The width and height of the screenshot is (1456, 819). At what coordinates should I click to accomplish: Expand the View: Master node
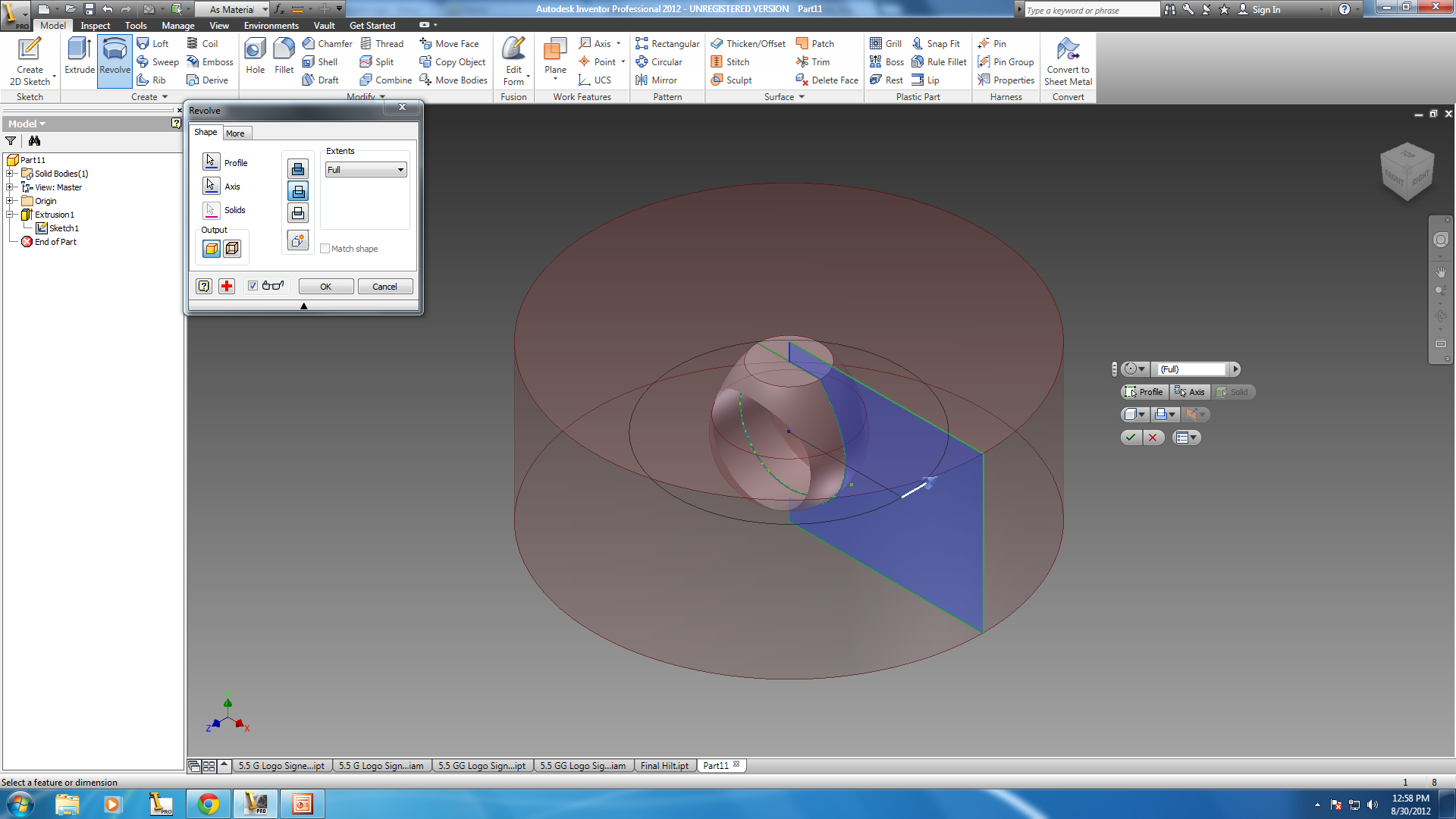tap(11, 187)
